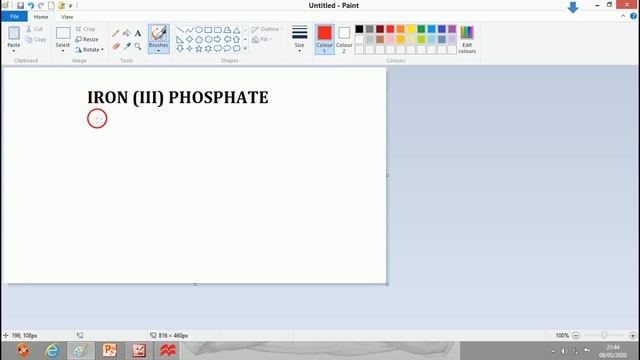
Task: Click the Copy button
Action: pos(36,40)
